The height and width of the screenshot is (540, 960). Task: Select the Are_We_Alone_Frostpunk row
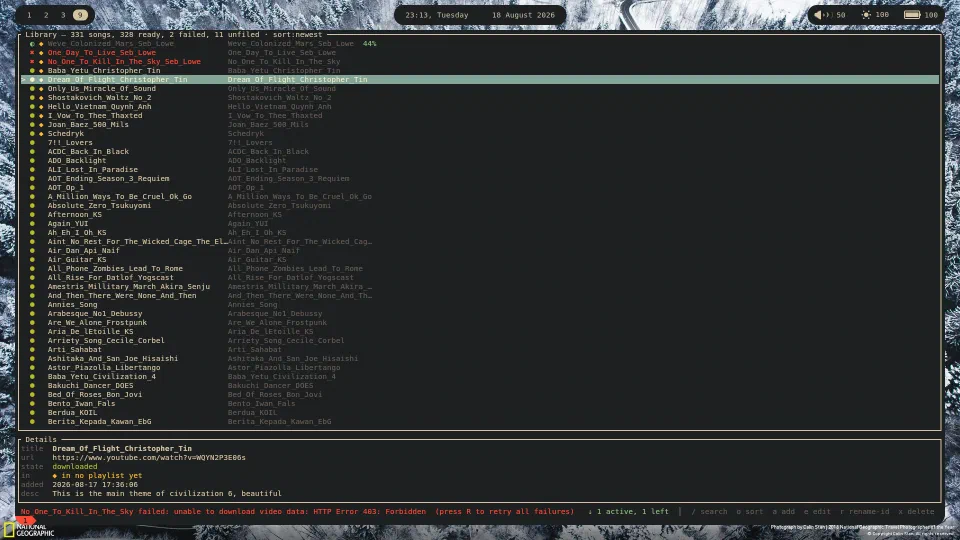[480, 323]
